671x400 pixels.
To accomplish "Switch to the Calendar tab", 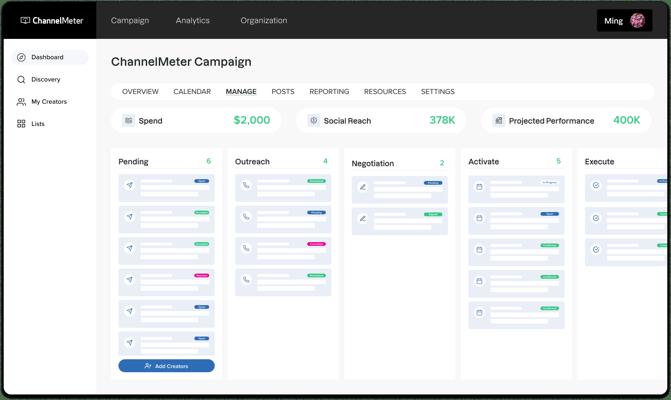I will (x=192, y=92).
